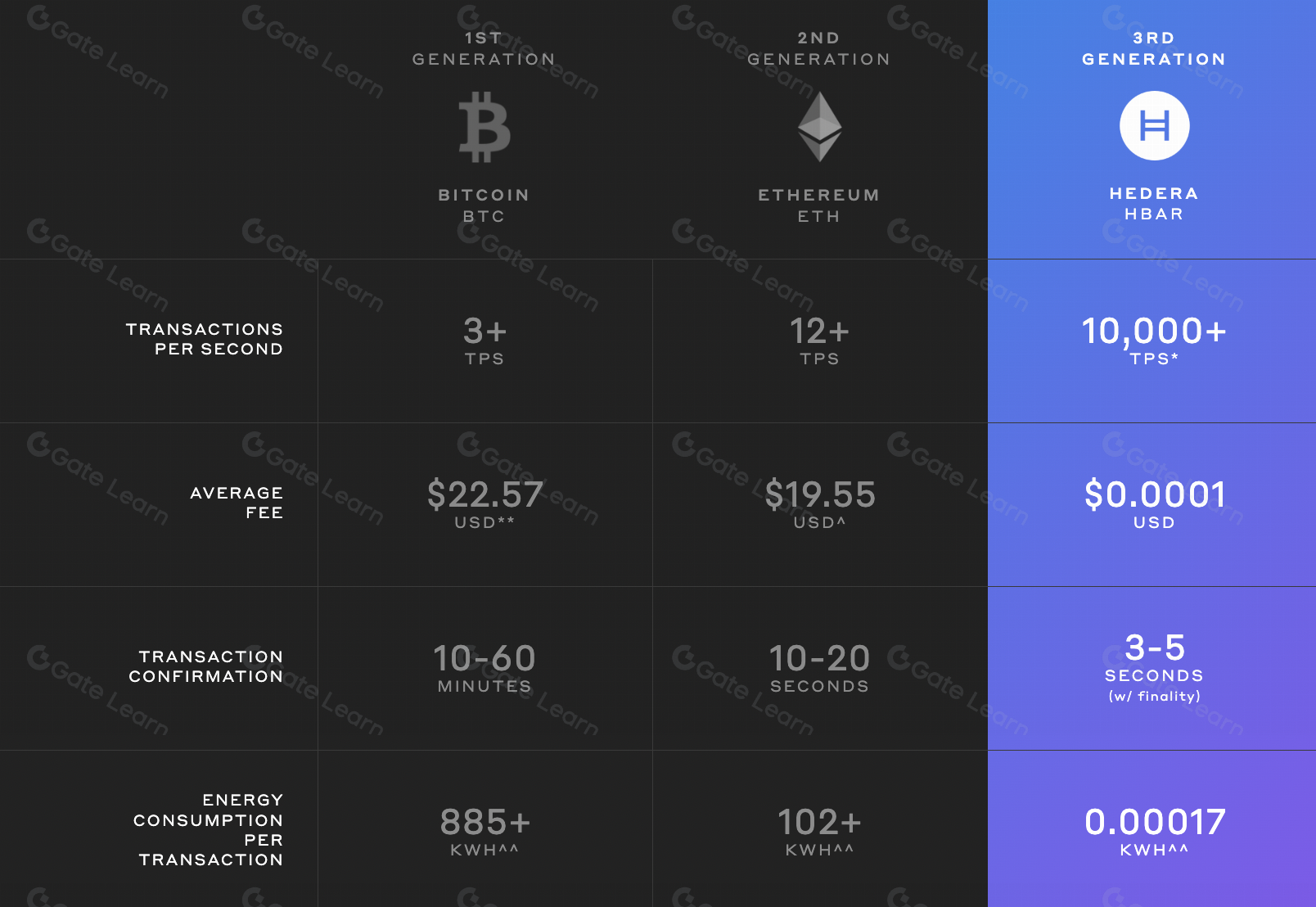The height and width of the screenshot is (907, 1316).
Task: Click Bitcoin's $22.57 average fee value
Action: pyautogui.click(x=484, y=503)
